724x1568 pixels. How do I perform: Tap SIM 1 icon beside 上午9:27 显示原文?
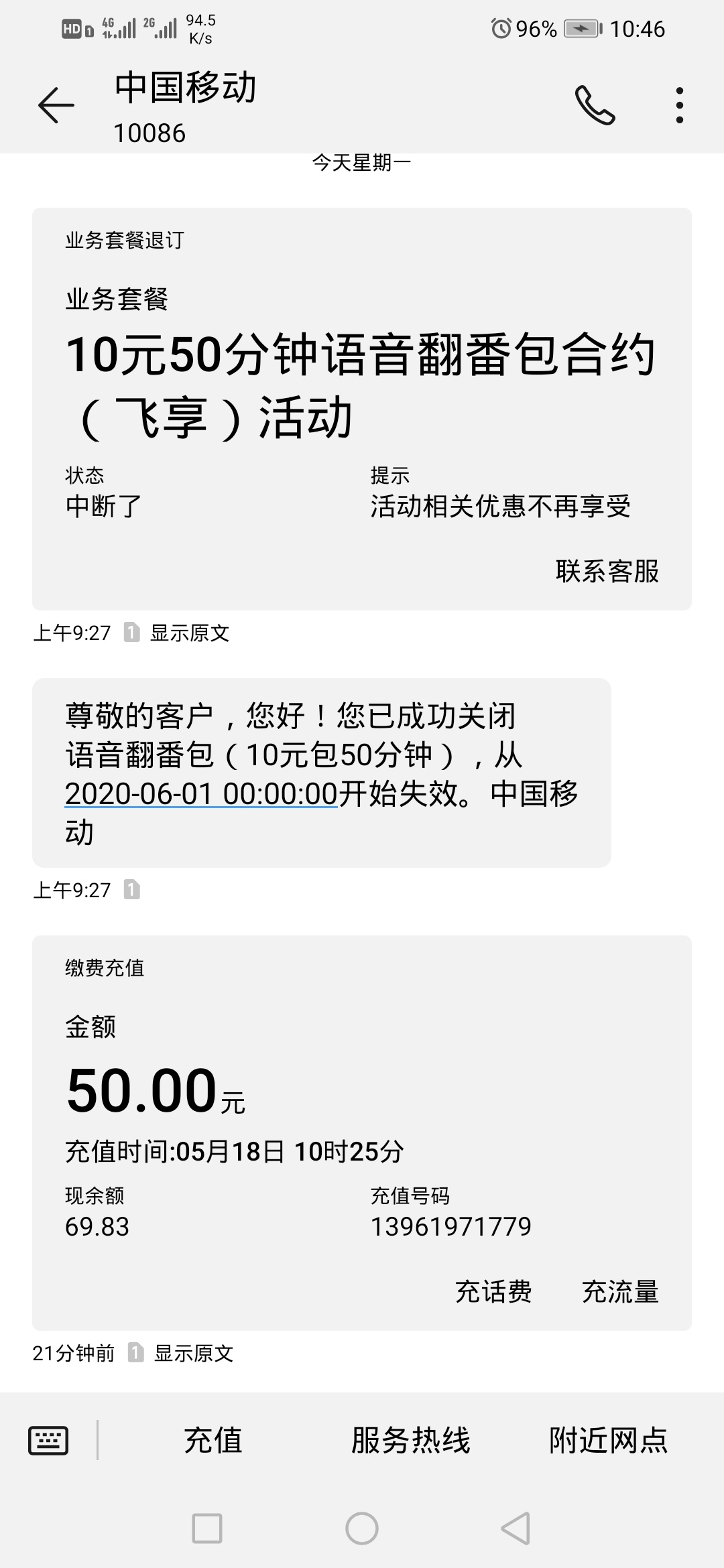131,632
